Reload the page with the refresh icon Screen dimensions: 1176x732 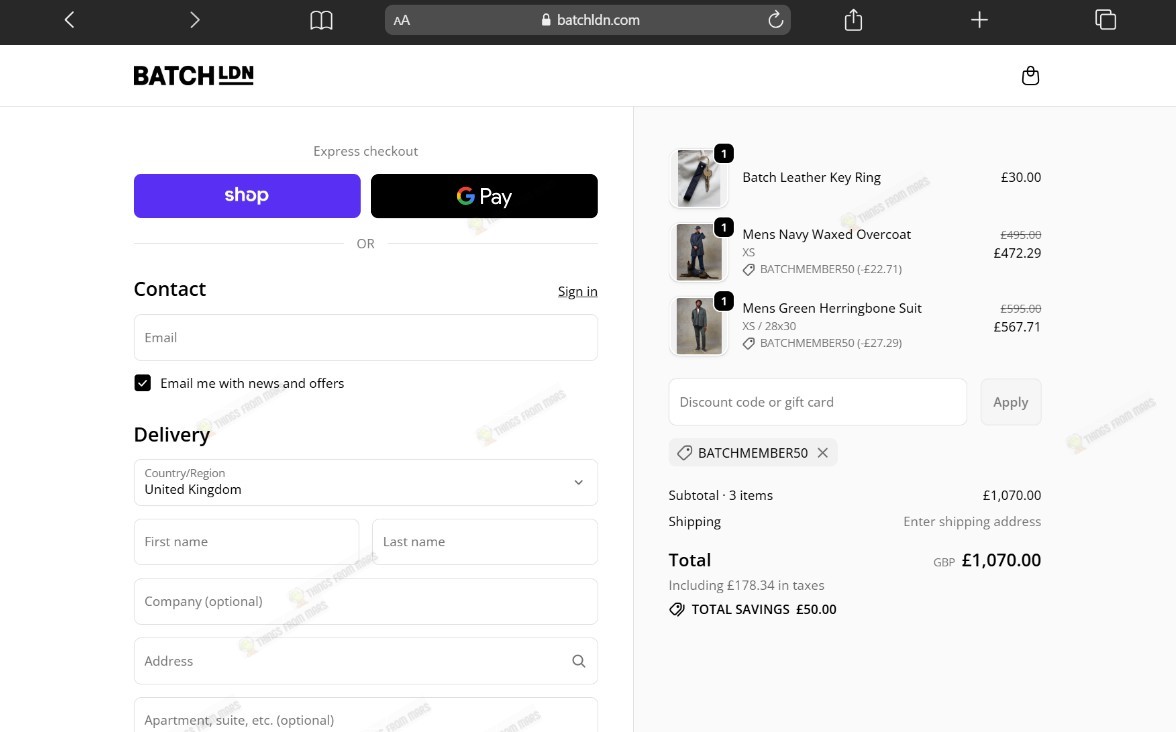tap(776, 20)
